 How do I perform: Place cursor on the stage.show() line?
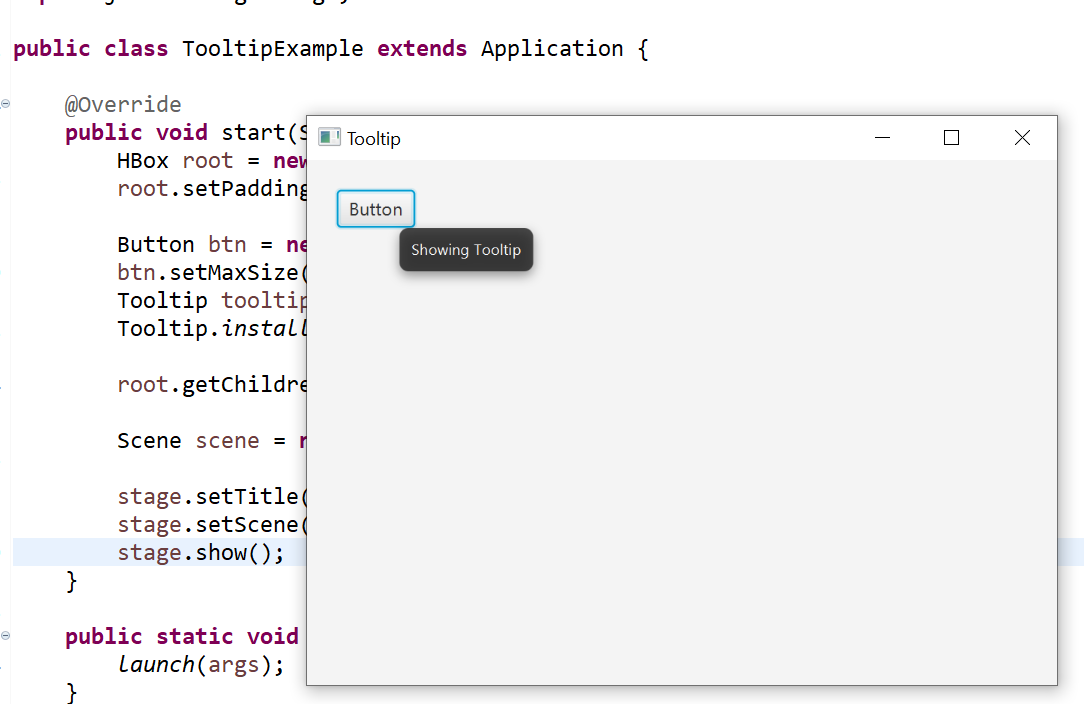tap(200, 551)
